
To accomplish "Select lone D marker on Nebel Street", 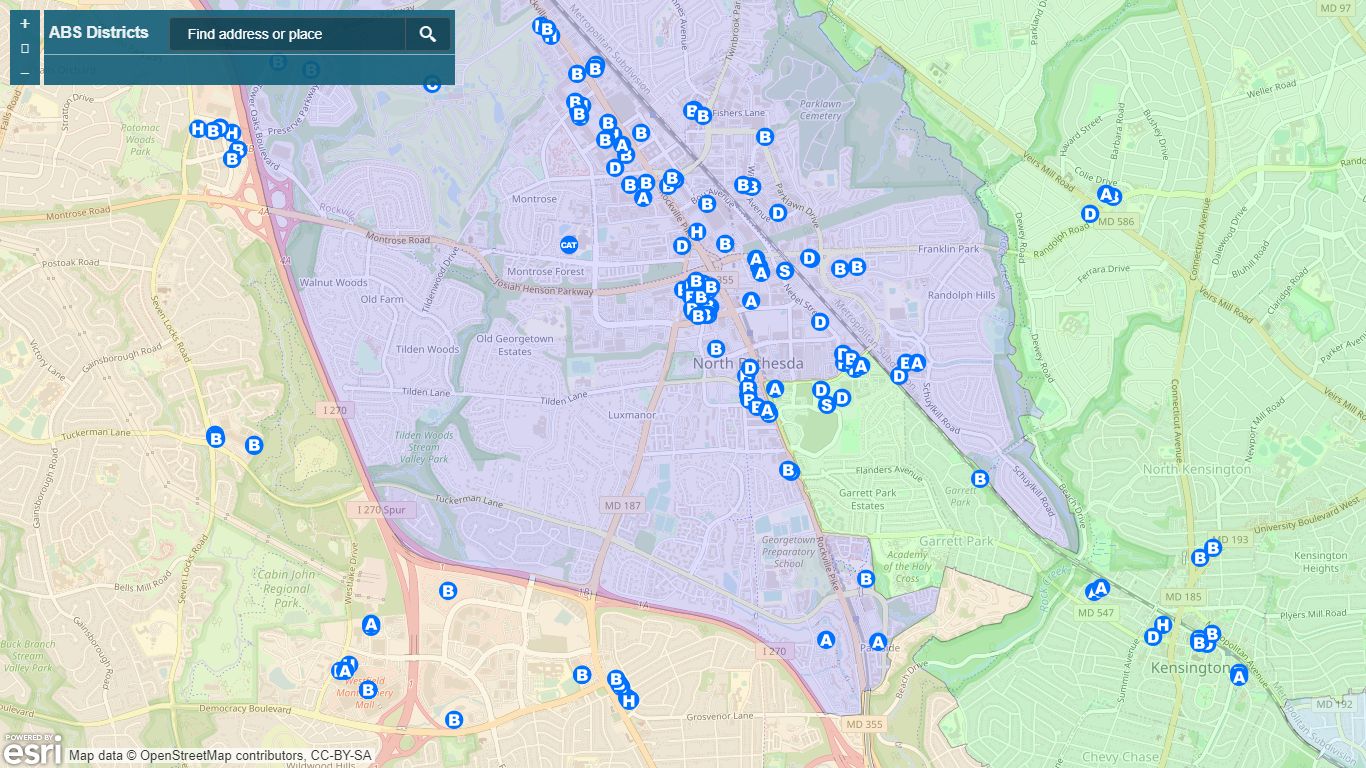I will point(820,322).
